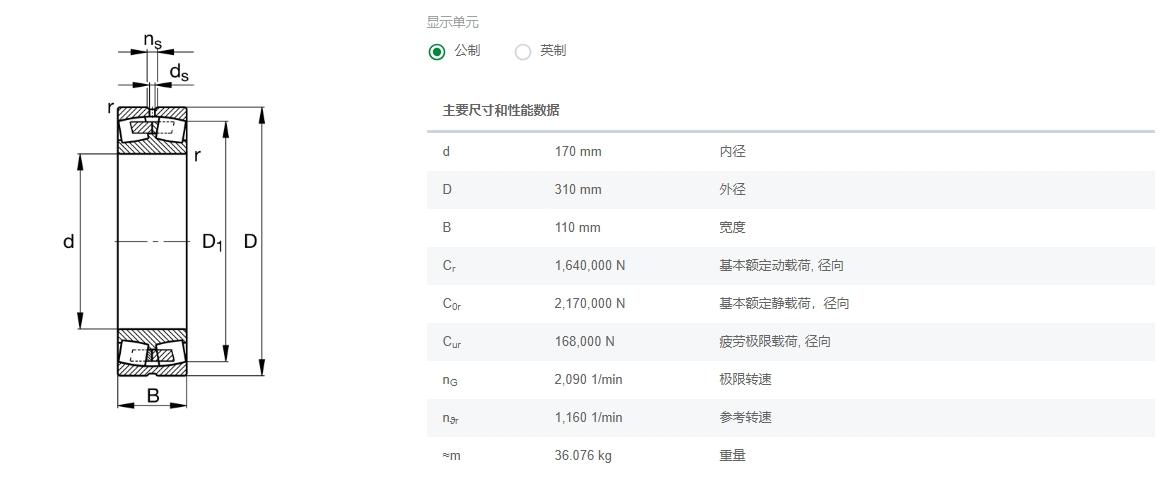The height and width of the screenshot is (487, 1166).
Task: Click the 2,090 1/min limiting speed value
Action: [588, 379]
